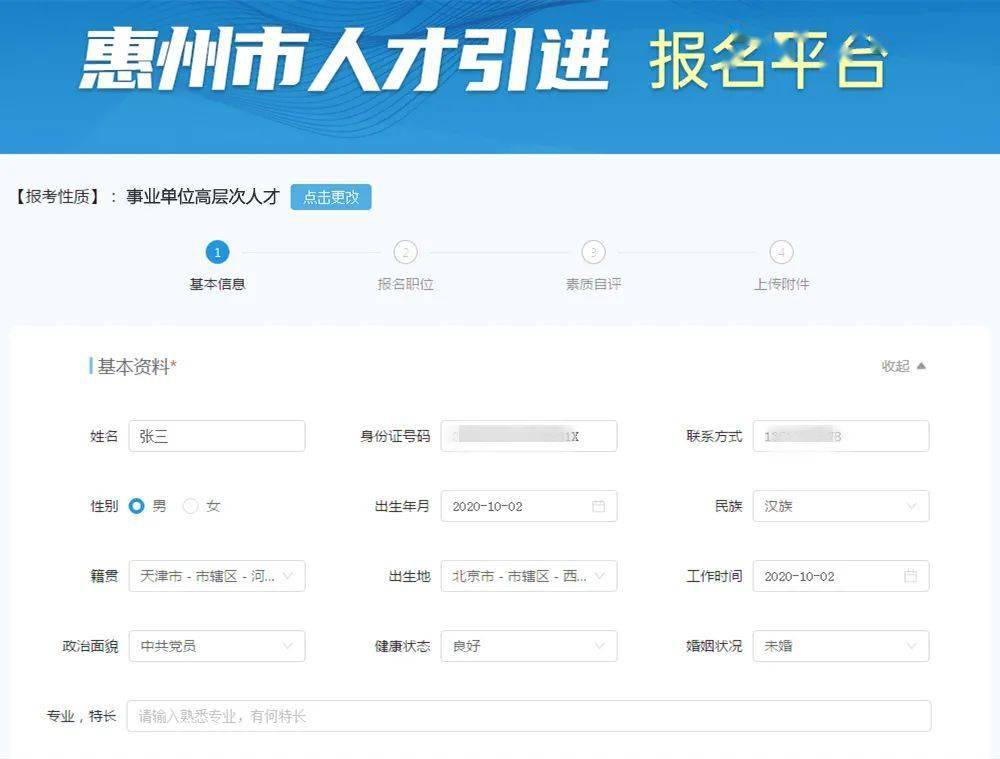The height and width of the screenshot is (759, 1000).
Task: Click step 1 circle 基本信息
Action: click(217, 253)
